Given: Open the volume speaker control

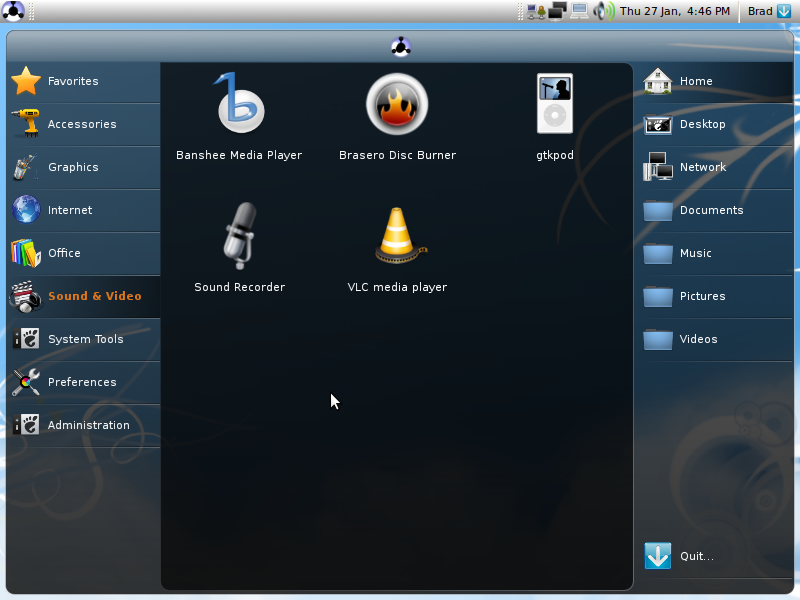Looking at the screenshot, I should pos(604,11).
